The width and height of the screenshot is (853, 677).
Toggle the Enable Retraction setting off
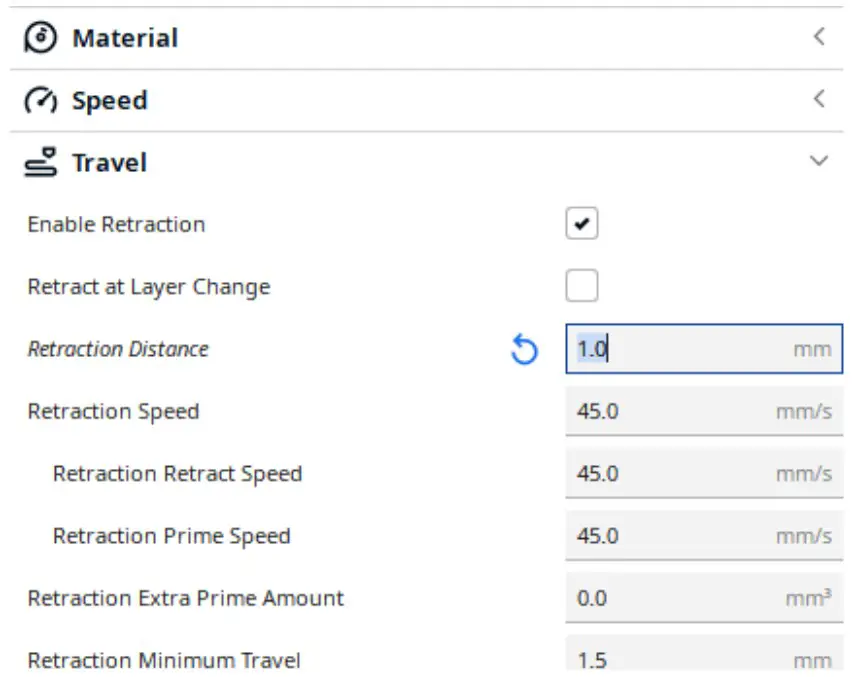pyautogui.click(x=583, y=223)
